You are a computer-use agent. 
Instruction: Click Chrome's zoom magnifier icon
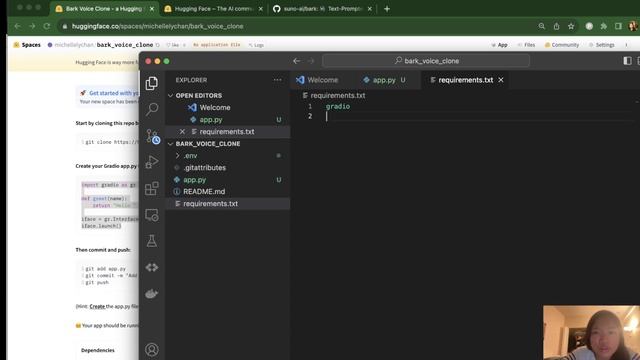click(x=542, y=26)
